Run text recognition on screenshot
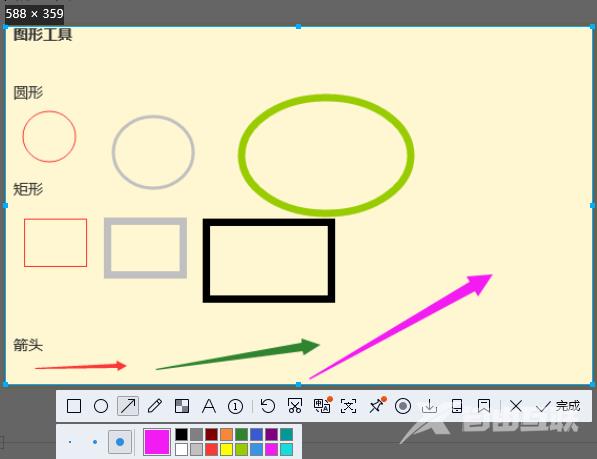Viewport: 597px width, 459px height. coord(349,406)
